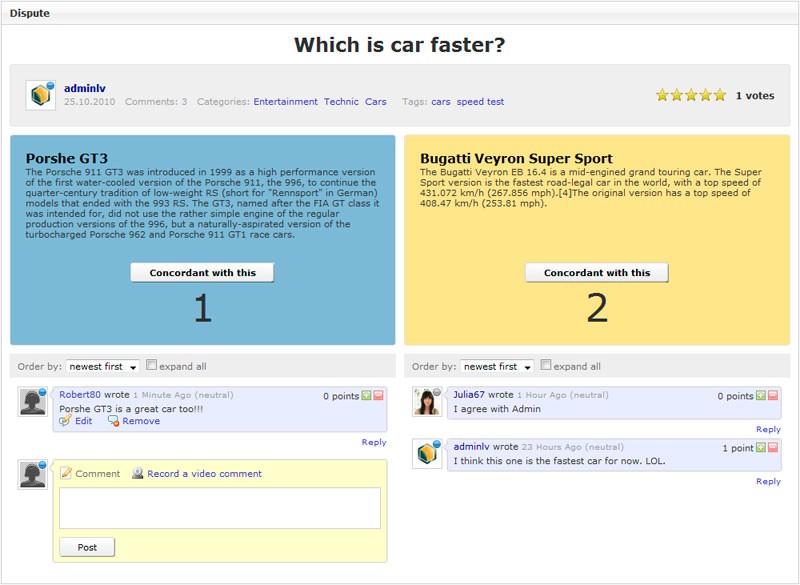
Task: Open Robert80's profile link
Action: [80, 395]
